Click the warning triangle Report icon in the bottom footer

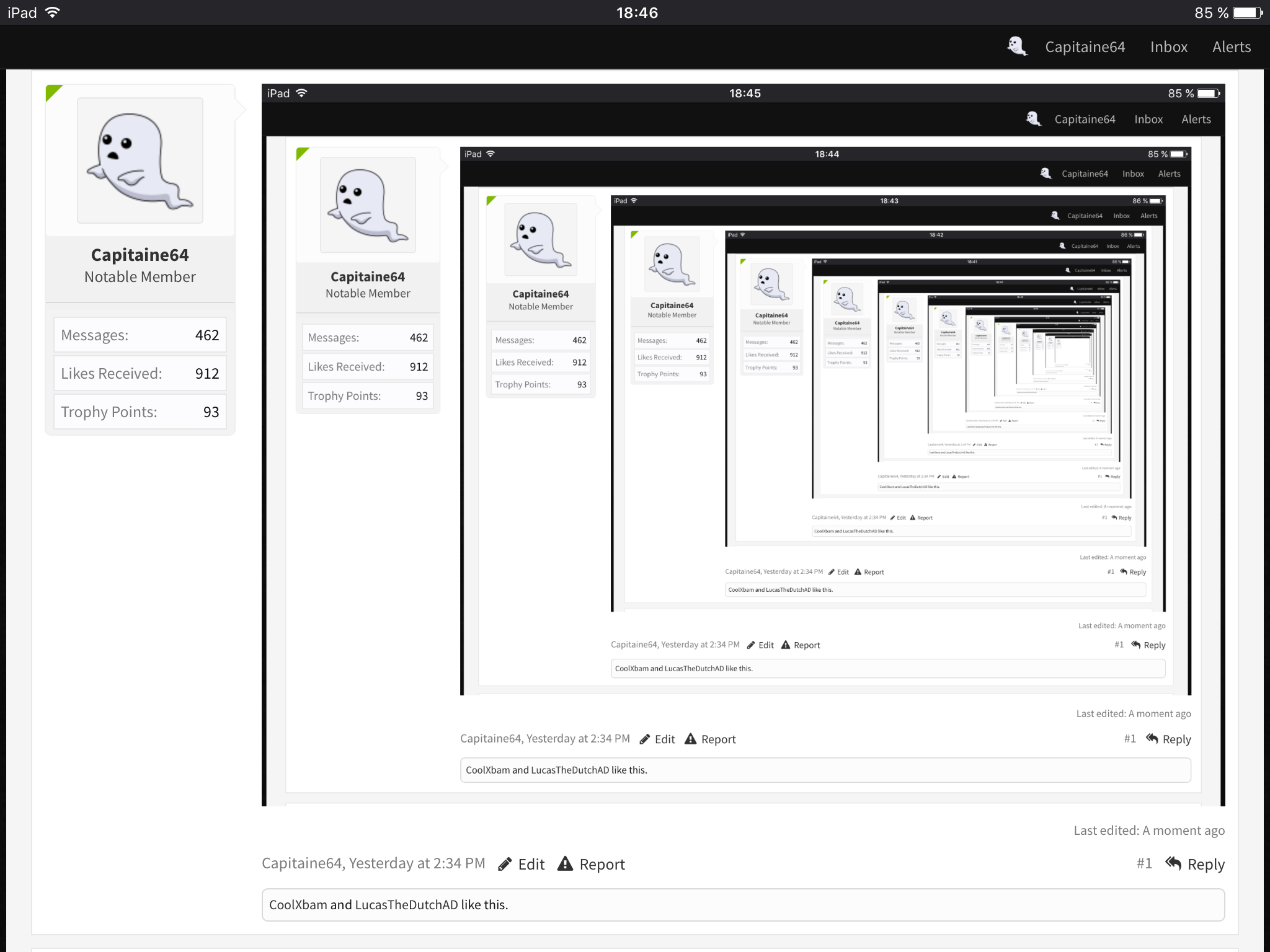click(x=565, y=863)
